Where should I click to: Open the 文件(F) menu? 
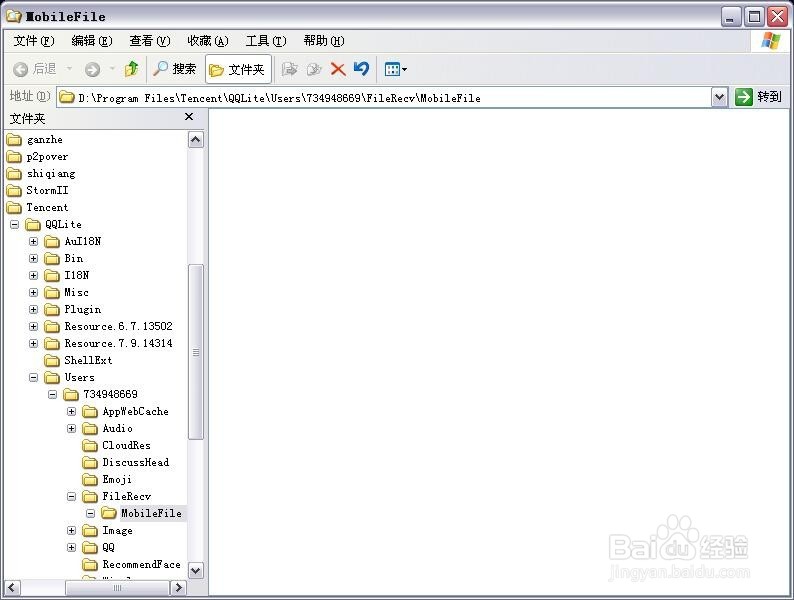(33, 41)
